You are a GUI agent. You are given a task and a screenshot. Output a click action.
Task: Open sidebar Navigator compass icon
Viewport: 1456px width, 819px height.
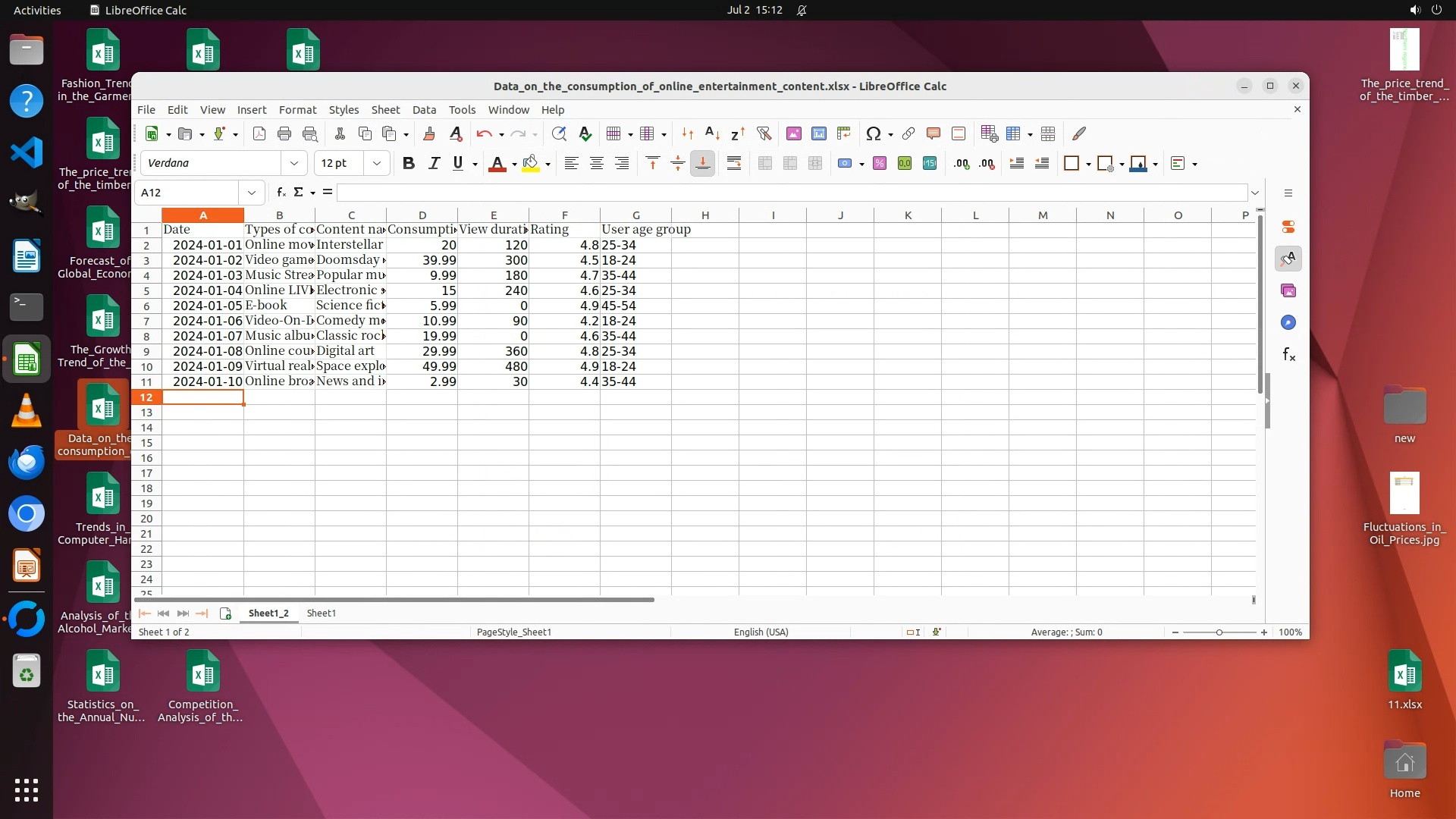[x=1288, y=322]
